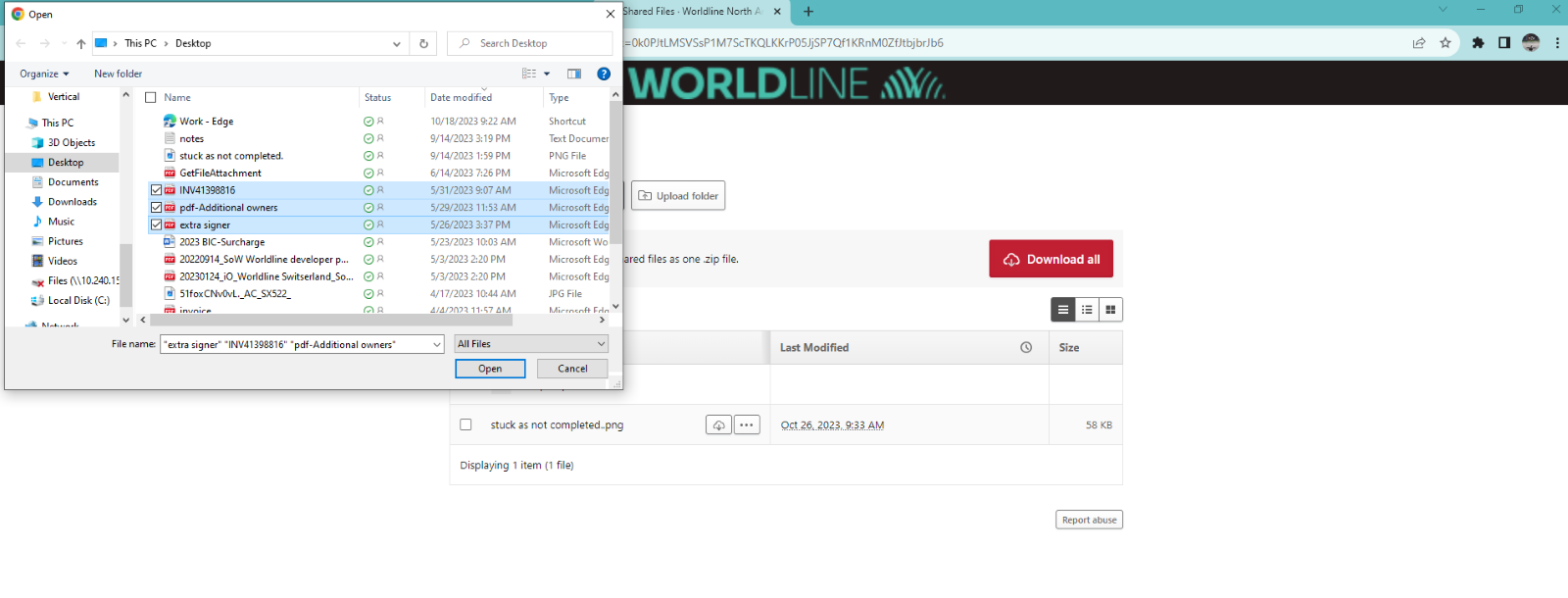
Task: Select Pictures in the navigation pane
Action: tap(65, 241)
